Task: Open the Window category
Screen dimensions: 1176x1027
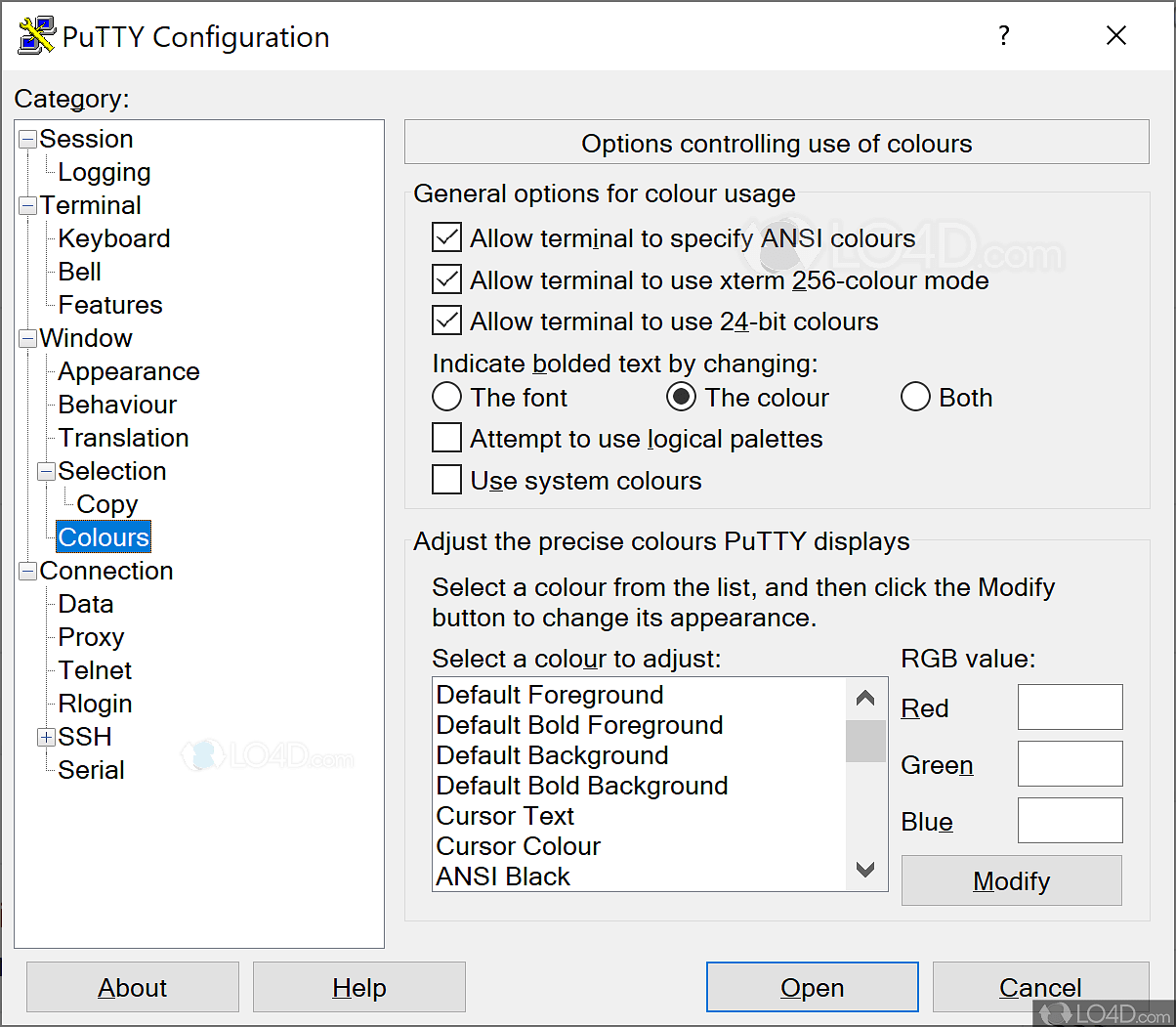Action: [x=86, y=338]
